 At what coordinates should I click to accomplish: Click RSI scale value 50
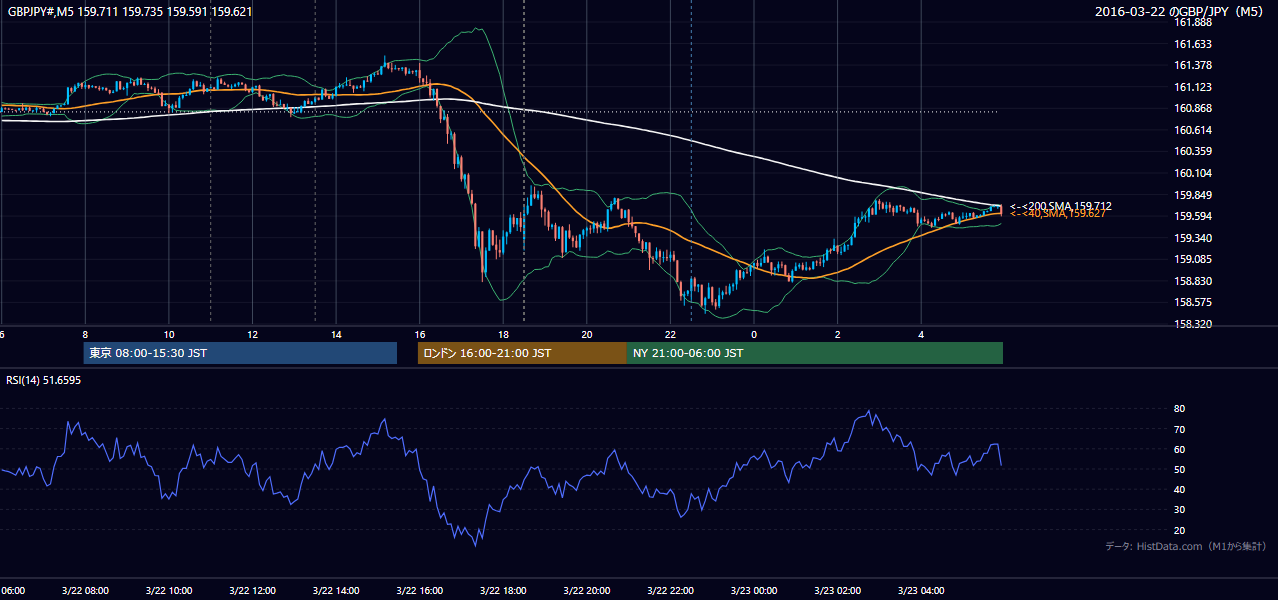pos(1179,469)
